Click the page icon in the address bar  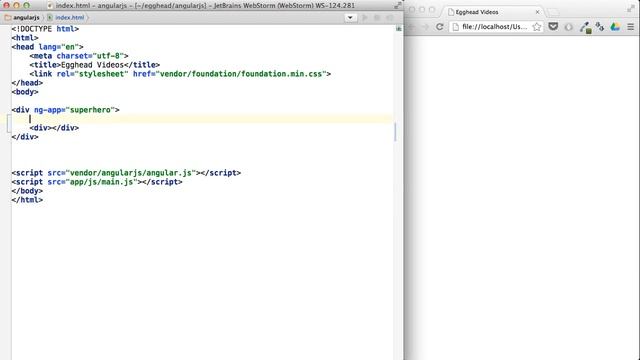pyautogui.click(x=456, y=27)
